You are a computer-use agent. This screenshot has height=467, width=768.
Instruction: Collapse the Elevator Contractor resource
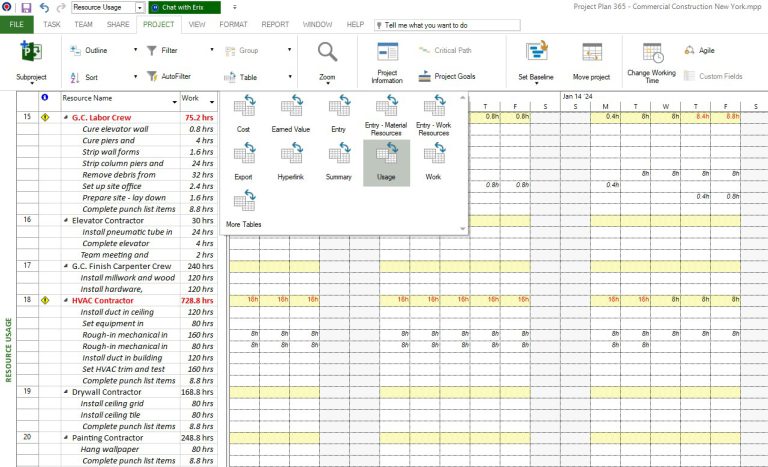(x=66, y=221)
